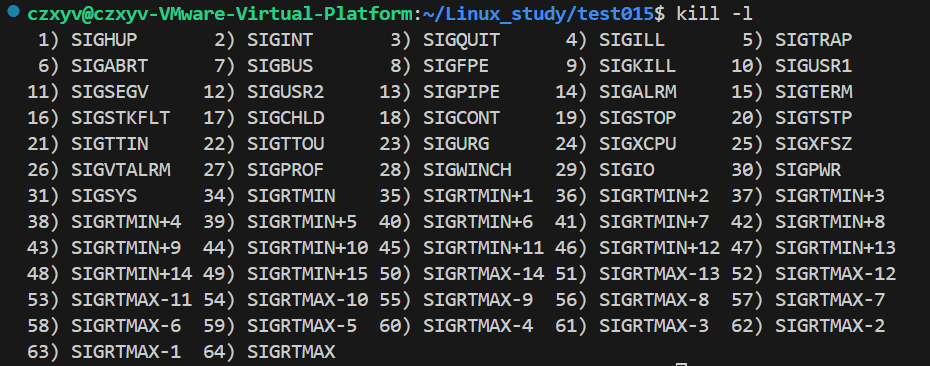Click the SIGXFSZ signal entry
Screen dimensions: 930x366
[x=814, y=144]
